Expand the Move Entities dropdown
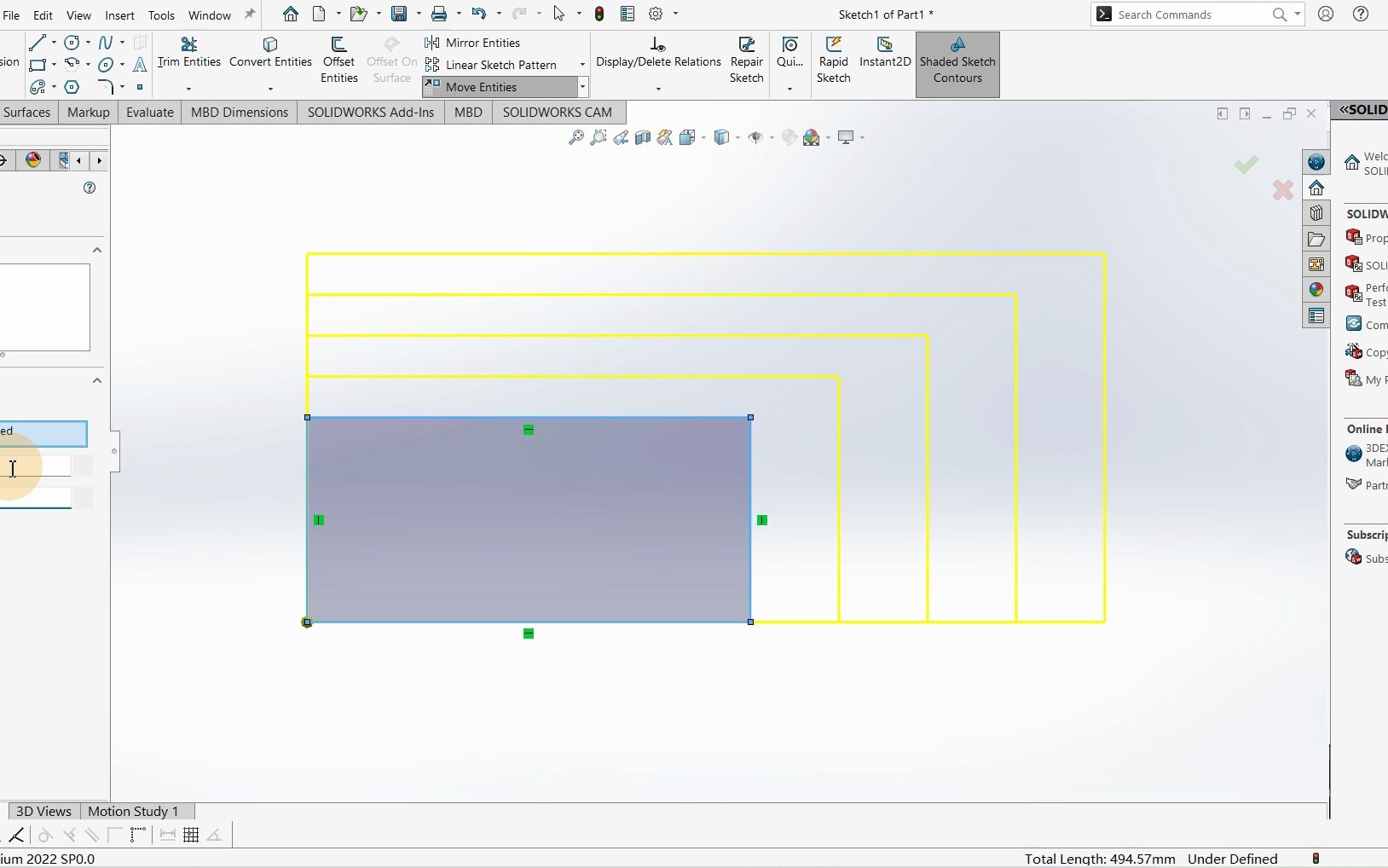The height and width of the screenshot is (868, 1388). pyautogui.click(x=583, y=87)
